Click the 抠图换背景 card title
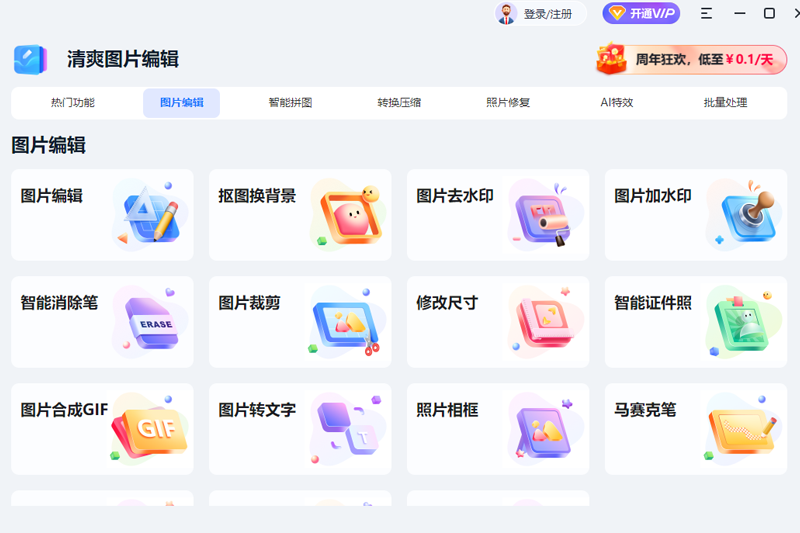 257,196
